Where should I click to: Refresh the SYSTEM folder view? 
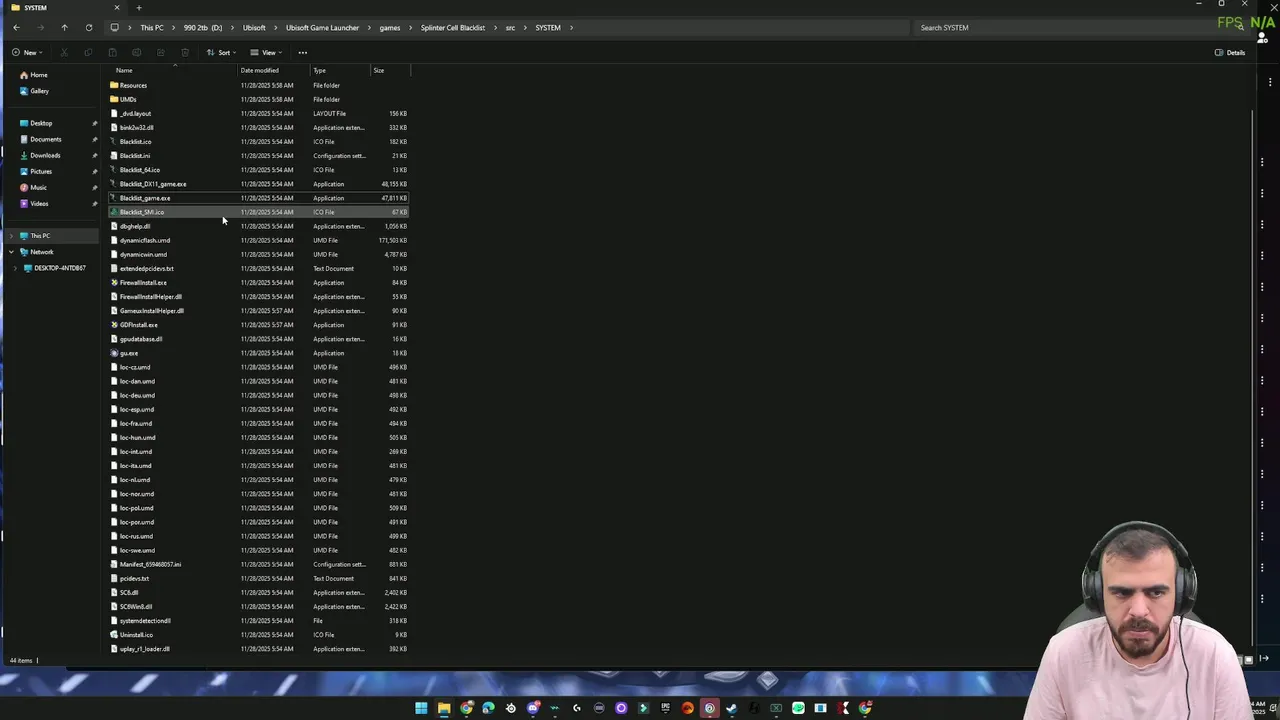[x=89, y=27]
